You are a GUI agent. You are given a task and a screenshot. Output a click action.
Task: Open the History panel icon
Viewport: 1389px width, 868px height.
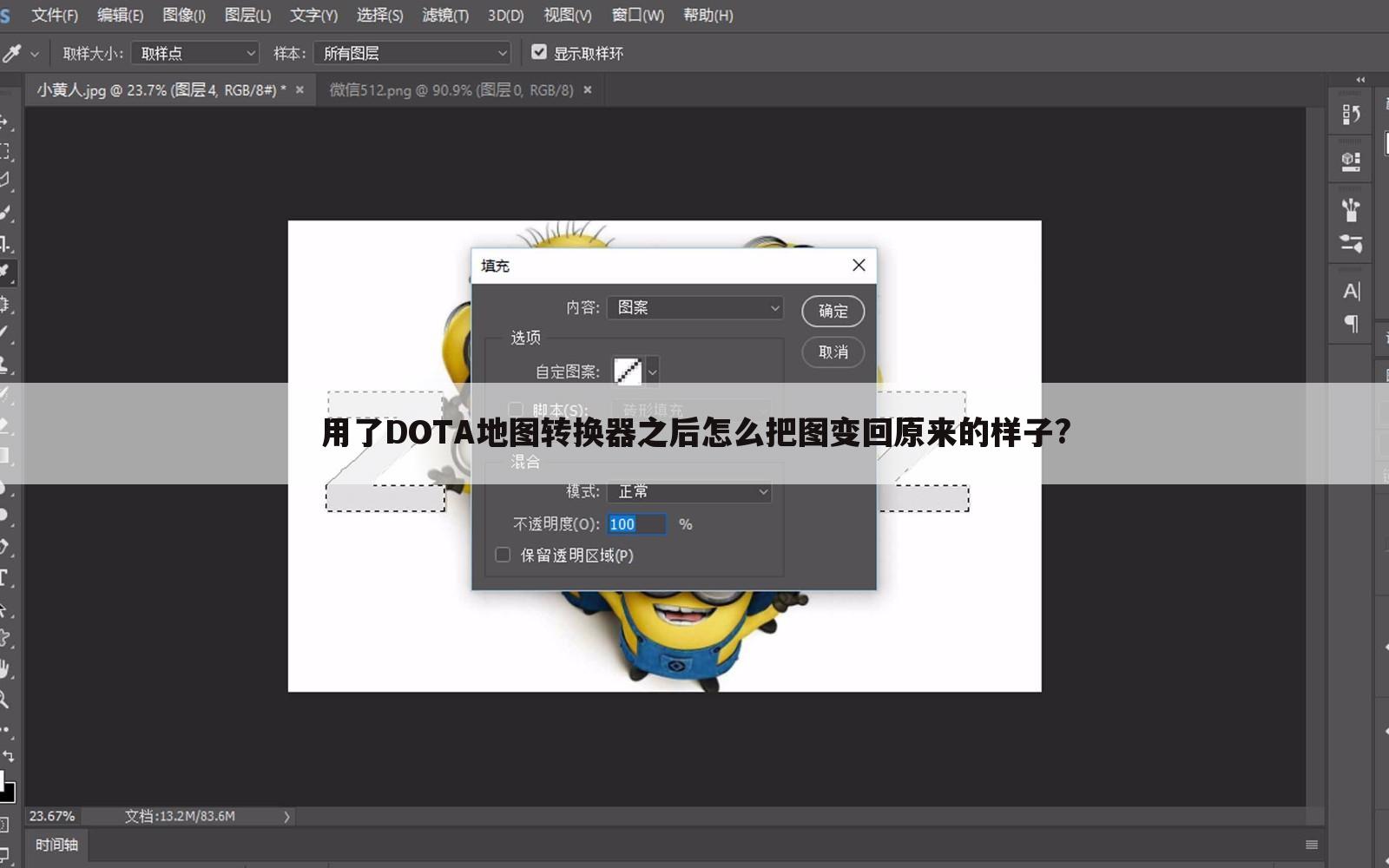point(1351,115)
